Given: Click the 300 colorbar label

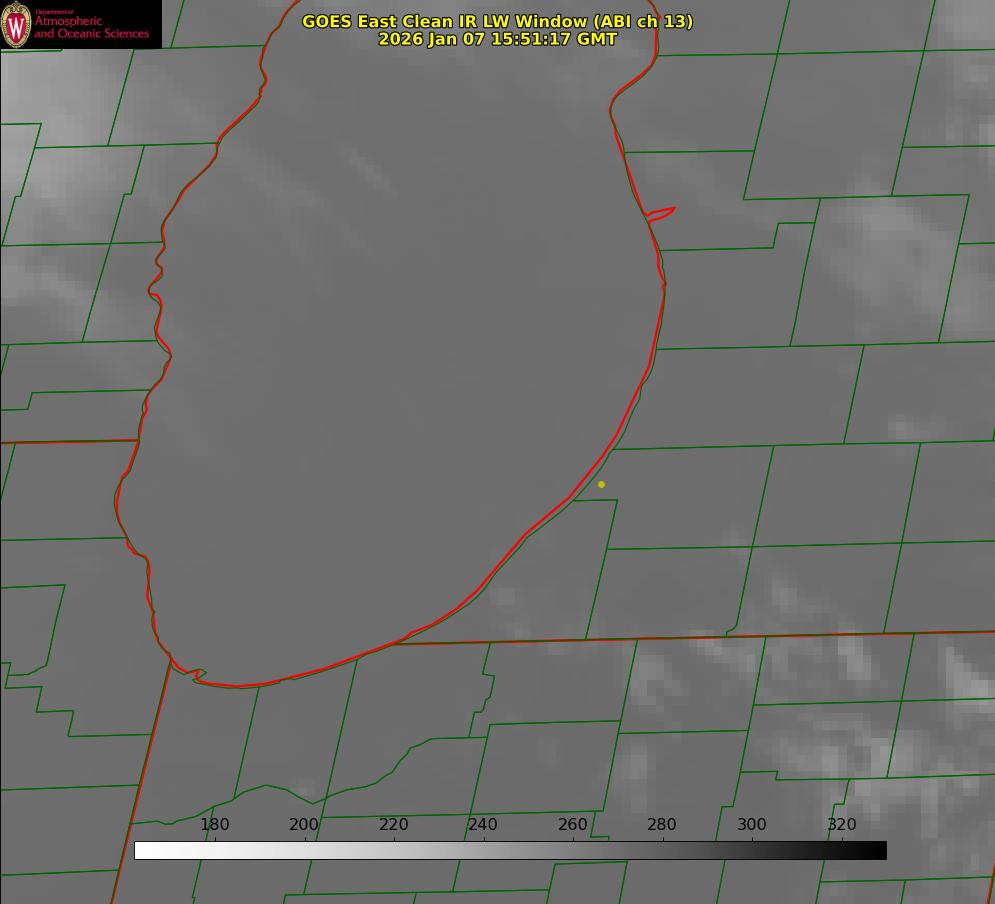Looking at the screenshot, I should (x=752, y=824).
